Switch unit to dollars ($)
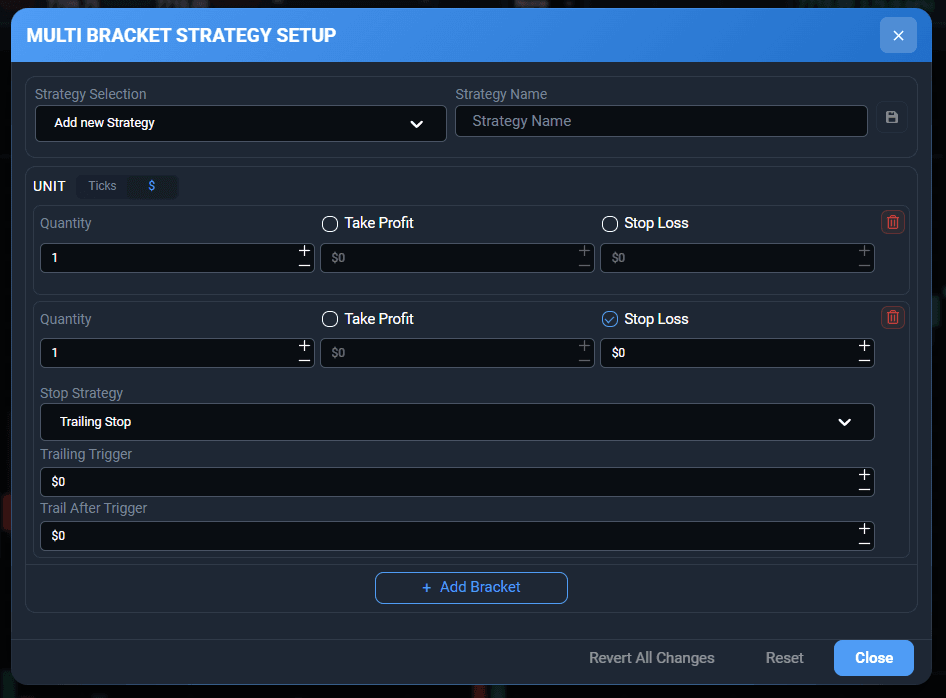The image size is (946, 698). pyautogui.click(x=152, y=186)
